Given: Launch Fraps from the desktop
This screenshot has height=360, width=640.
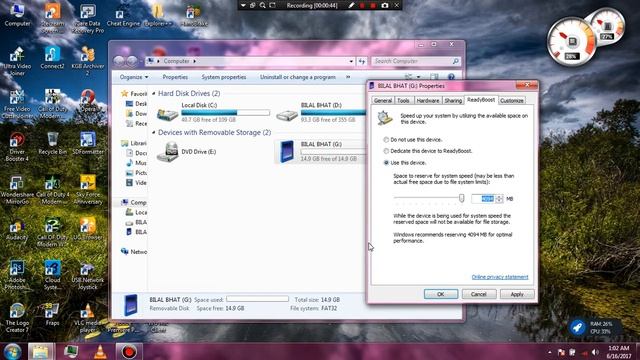Looking at the screenshot, I should [52, 315].
